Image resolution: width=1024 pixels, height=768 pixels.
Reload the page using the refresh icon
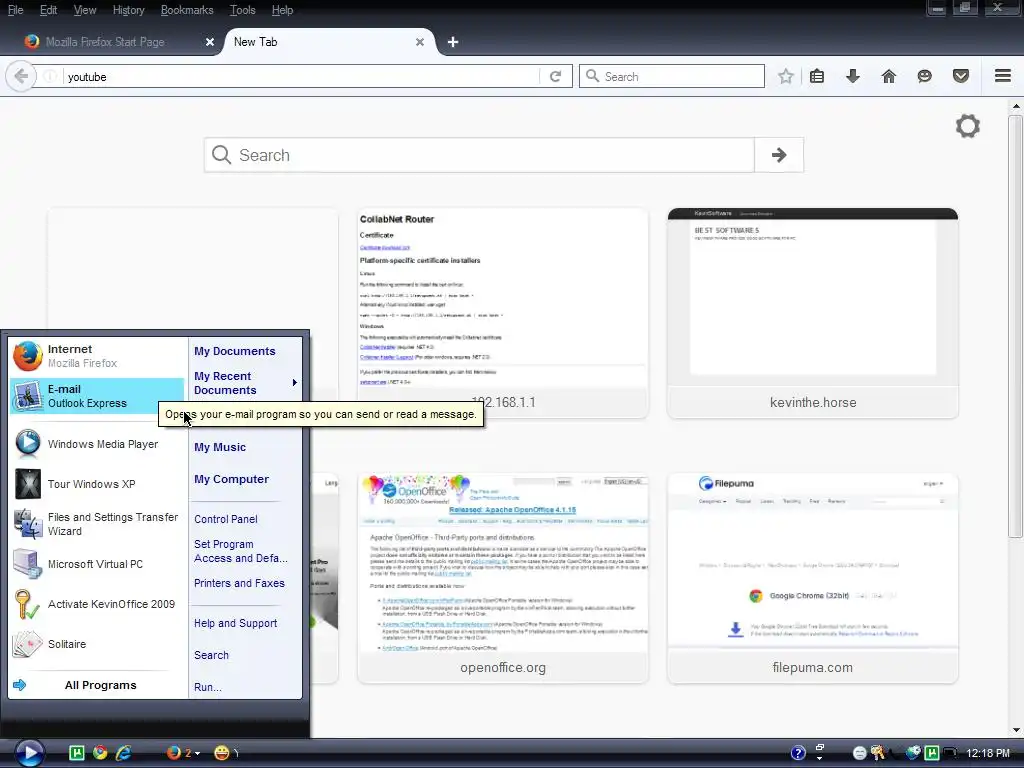556,76
